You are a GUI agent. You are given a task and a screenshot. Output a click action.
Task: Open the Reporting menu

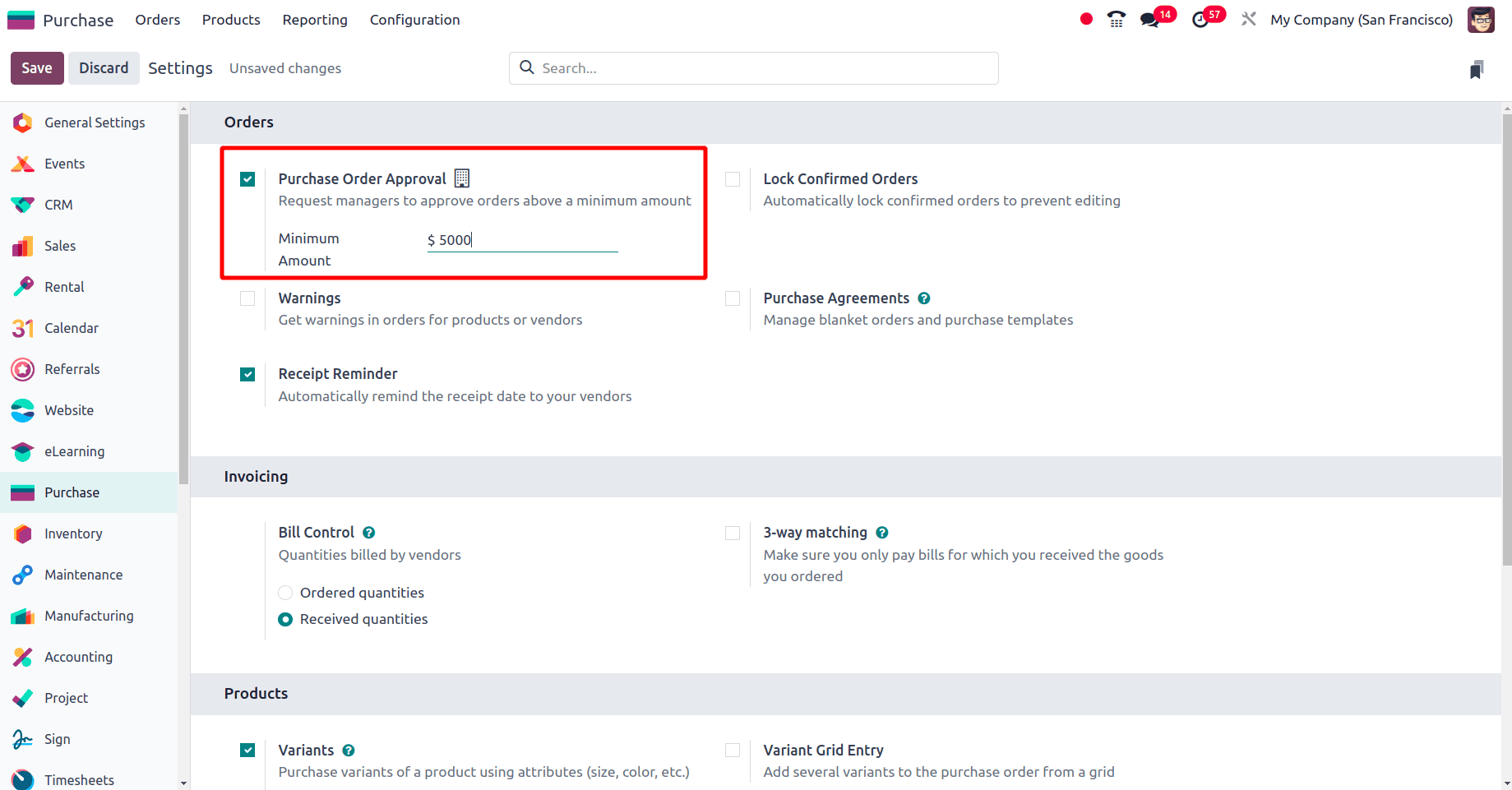click(x=315, y=20)
